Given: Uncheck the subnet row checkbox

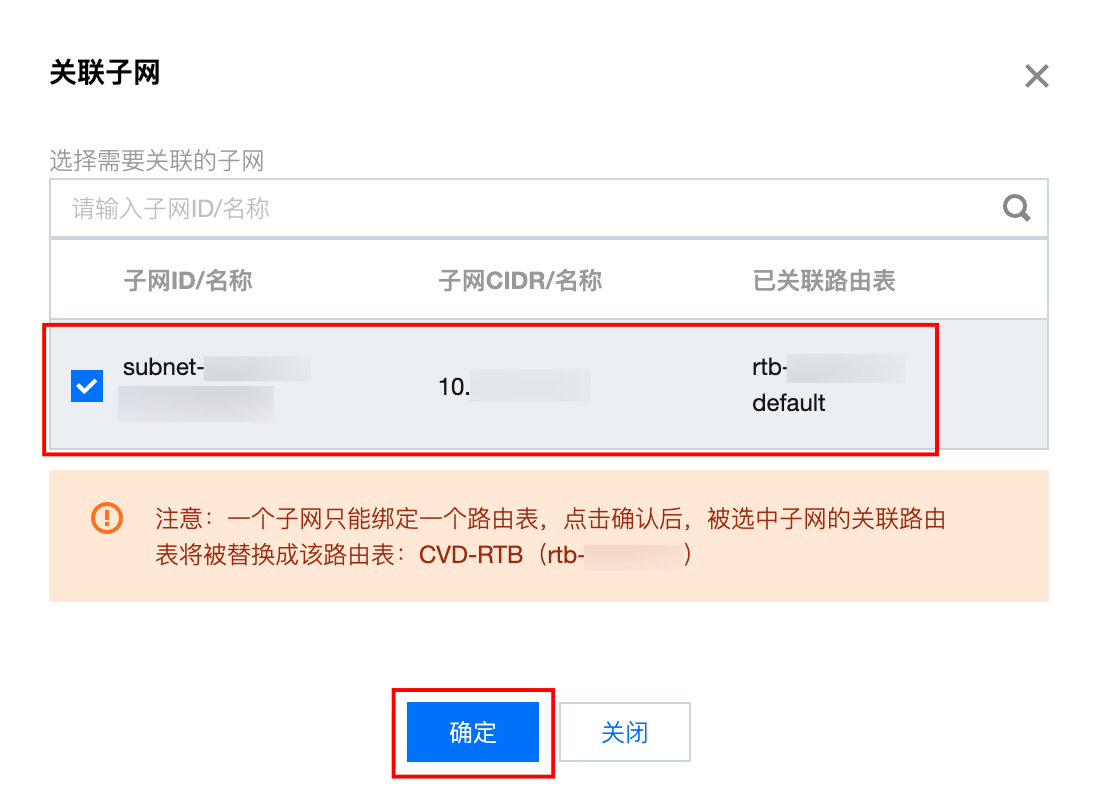Looking at the screenshot, I should (87, 386).
